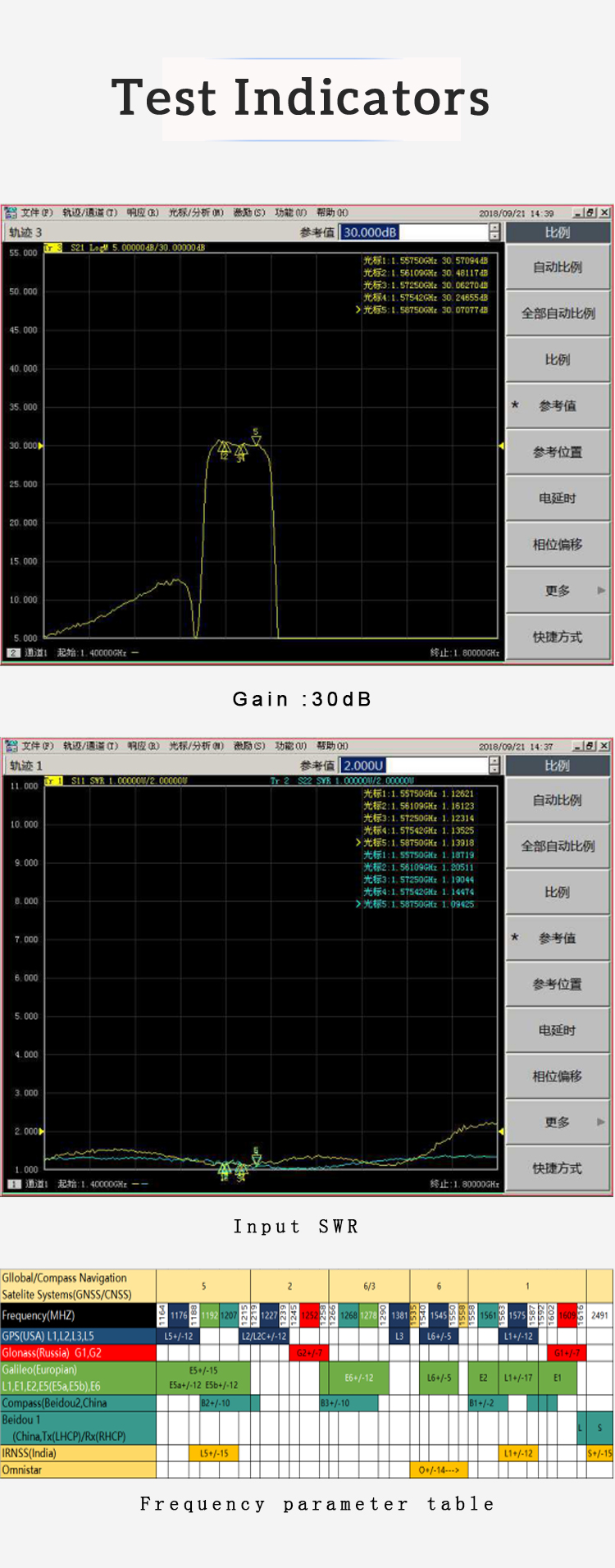Screen dimensions: 615x1568
Task: Expand 更多 submenu in the upper gain window
Action: [558, 591]
